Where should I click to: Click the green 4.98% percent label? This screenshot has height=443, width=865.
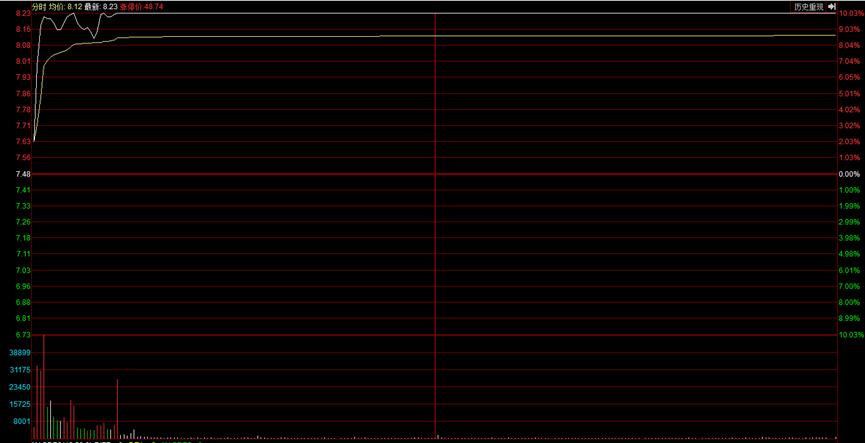[850, 254]
